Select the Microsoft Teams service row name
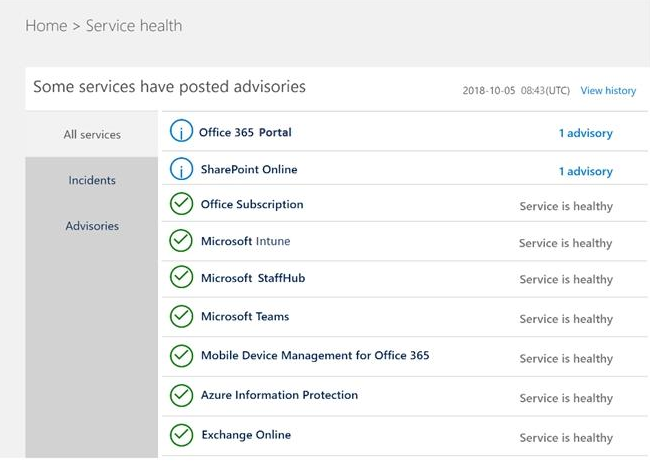This screenshot has height=462, width=650. click(x=245, y=317)
